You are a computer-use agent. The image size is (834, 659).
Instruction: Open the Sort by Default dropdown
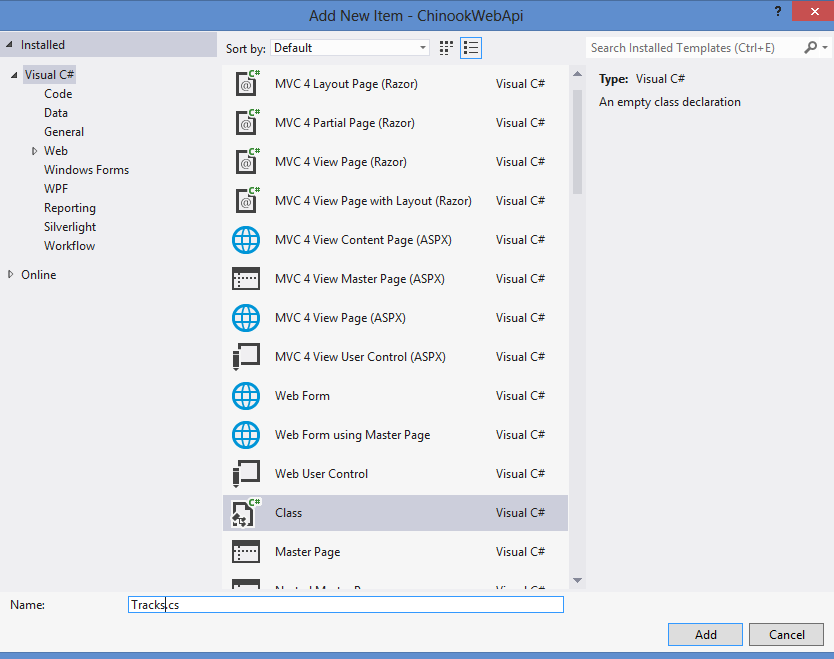[350, 48]
